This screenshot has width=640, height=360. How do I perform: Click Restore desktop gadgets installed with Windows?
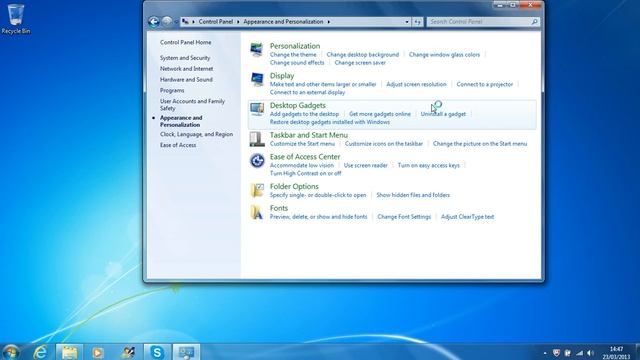point(330,122)
